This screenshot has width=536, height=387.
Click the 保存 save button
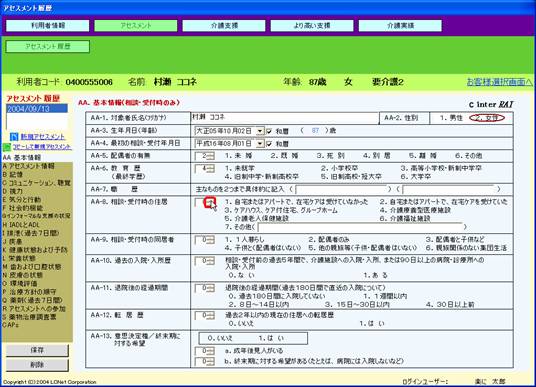(37, 350)
